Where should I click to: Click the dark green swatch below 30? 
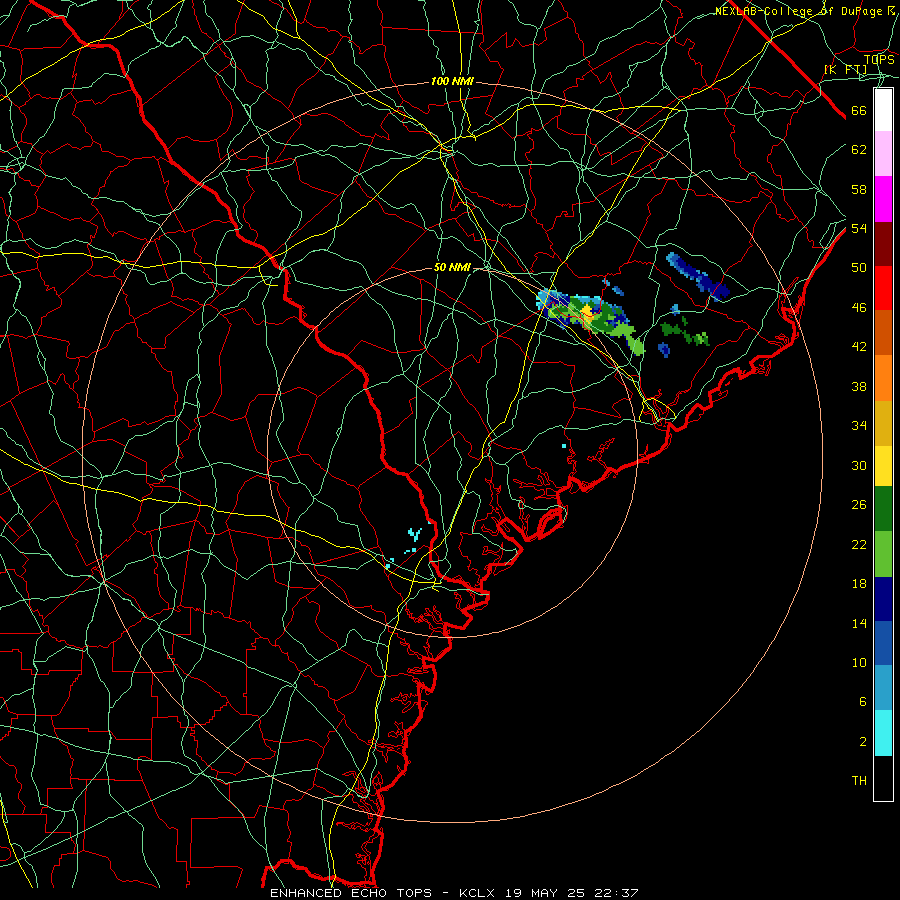pyautogui.click(x=883, y=509)
